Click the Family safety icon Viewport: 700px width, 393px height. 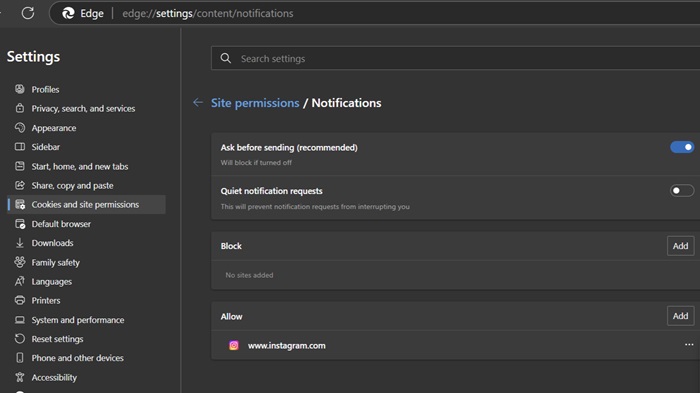pyautogui.click(x=20, y=262)
